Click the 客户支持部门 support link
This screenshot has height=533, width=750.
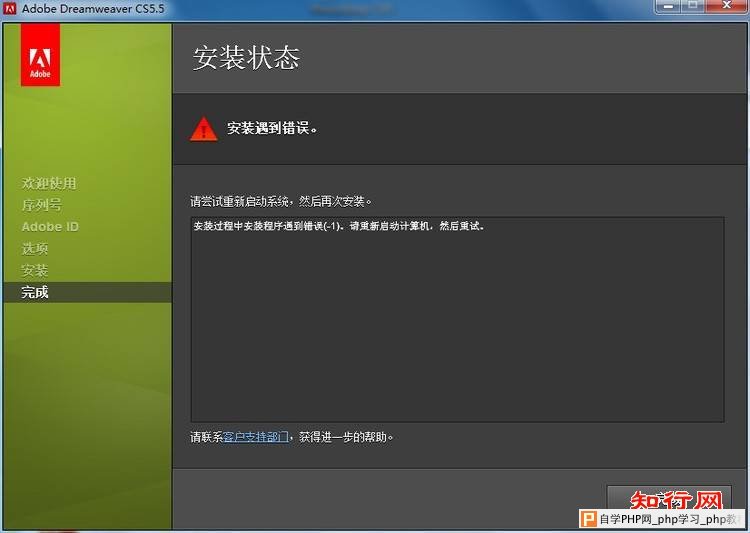256,437
